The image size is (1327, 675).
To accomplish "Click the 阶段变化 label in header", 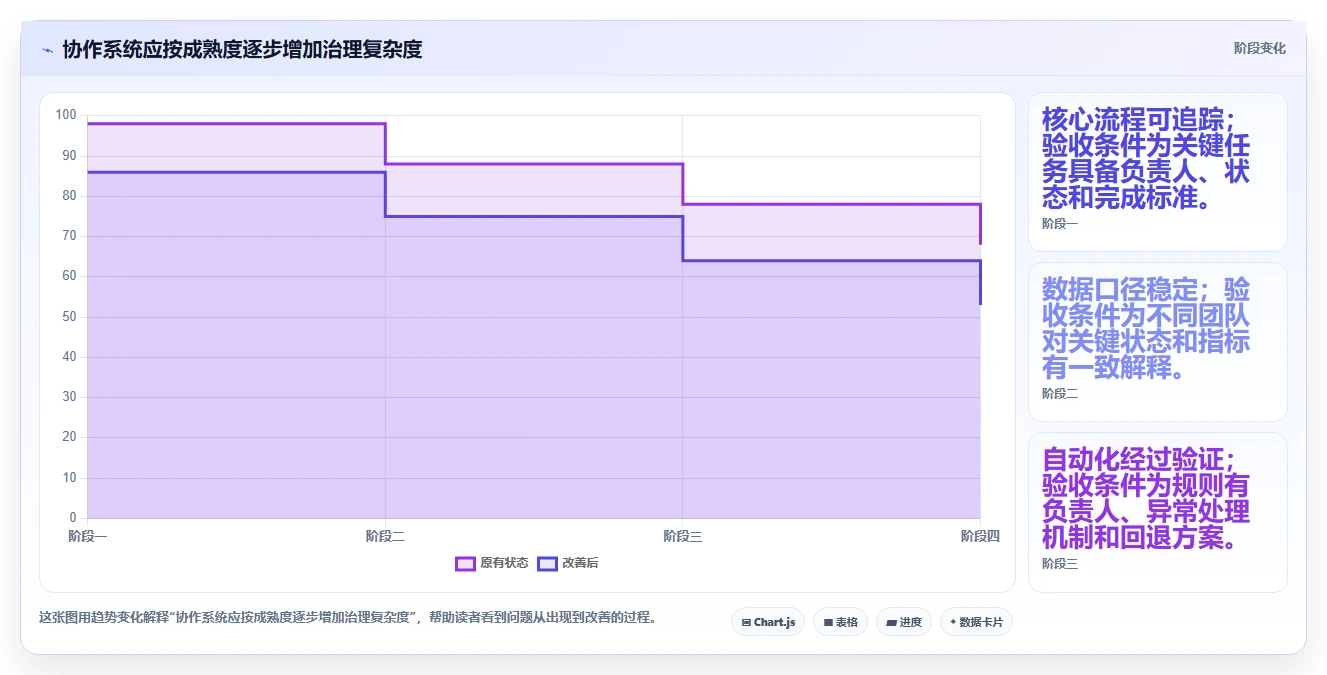I will tap(1259, 48).
